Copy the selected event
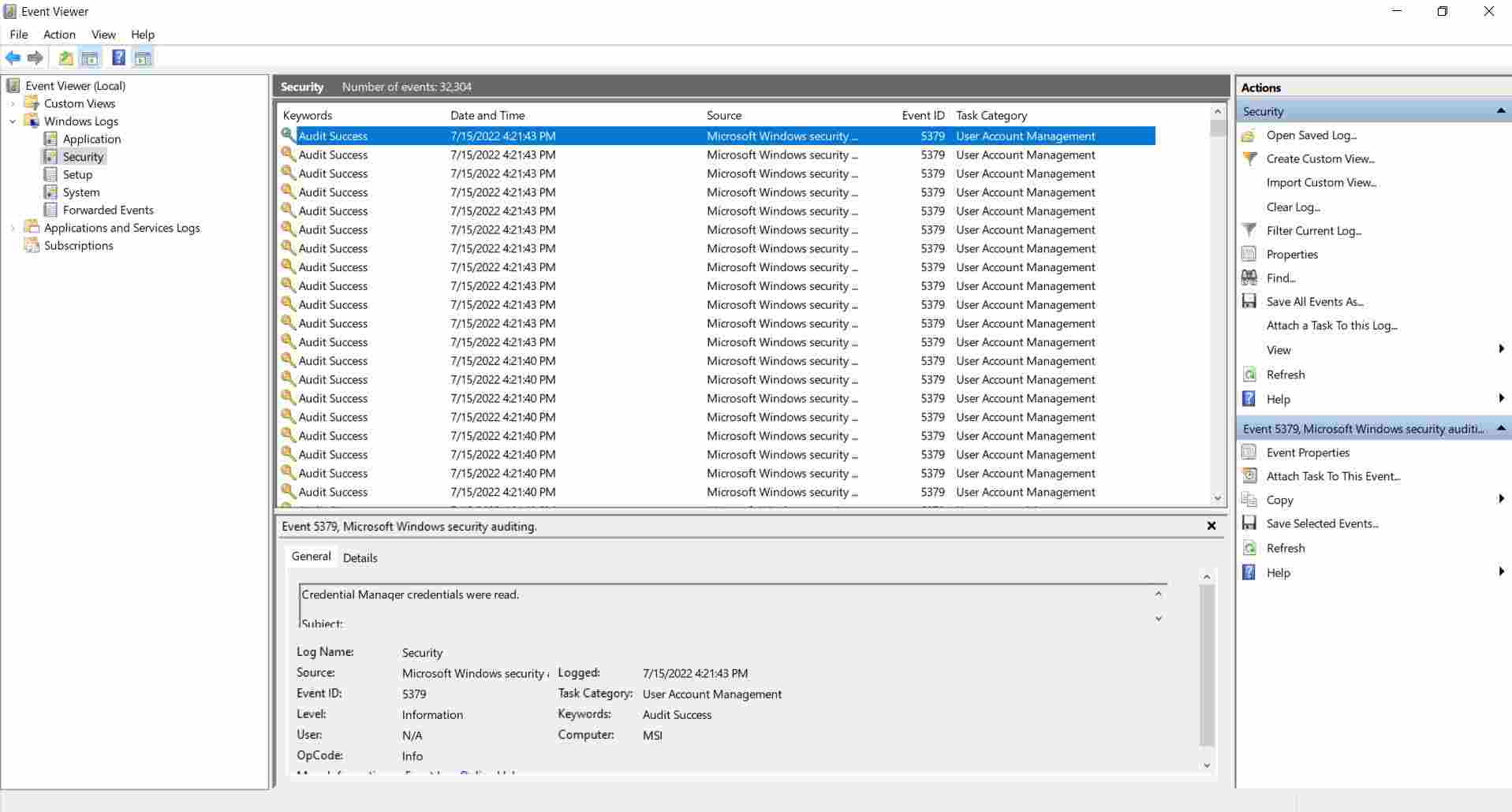Viewport: 1512px width, 812px height. [x=1278, y=499]
